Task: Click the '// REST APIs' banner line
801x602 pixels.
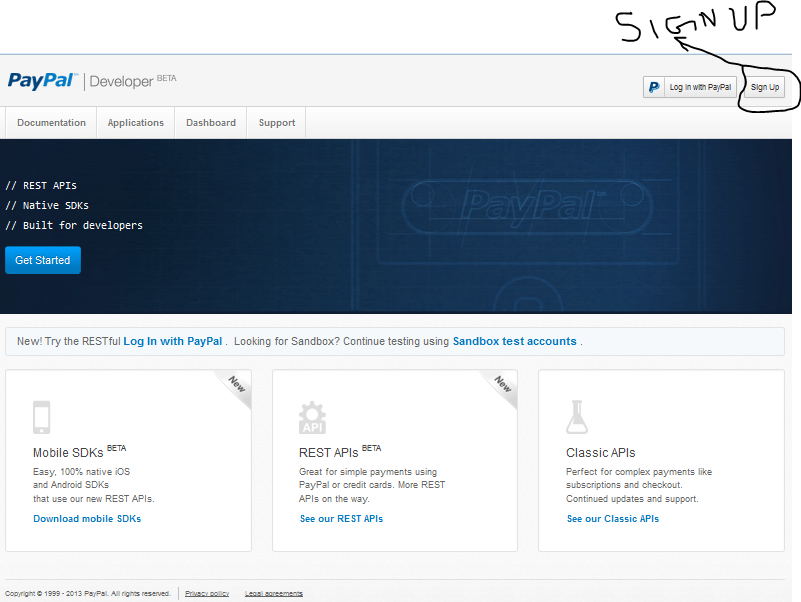Action: tap(41, 186)
